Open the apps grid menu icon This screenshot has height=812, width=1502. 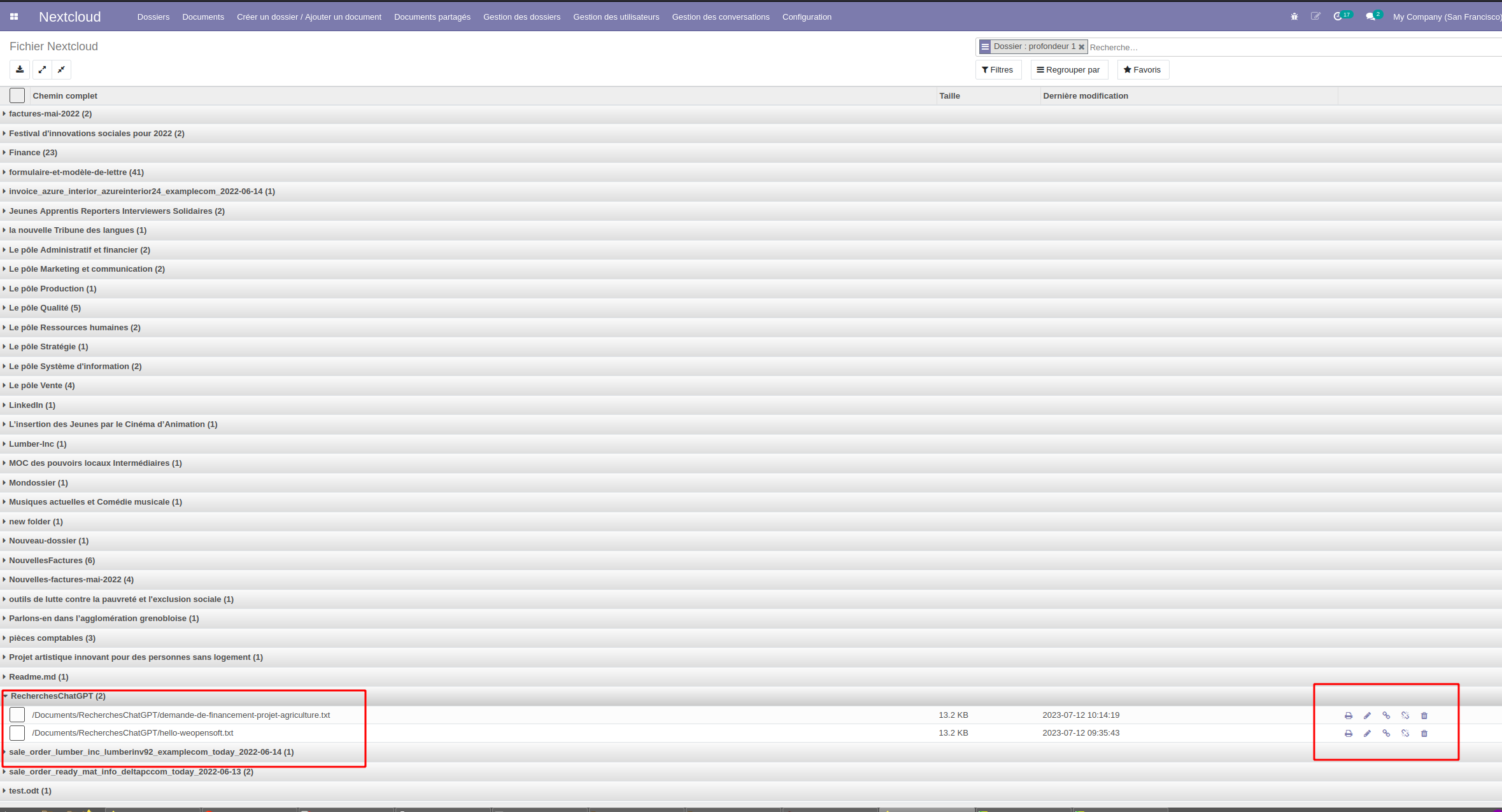tap(14, 17)
